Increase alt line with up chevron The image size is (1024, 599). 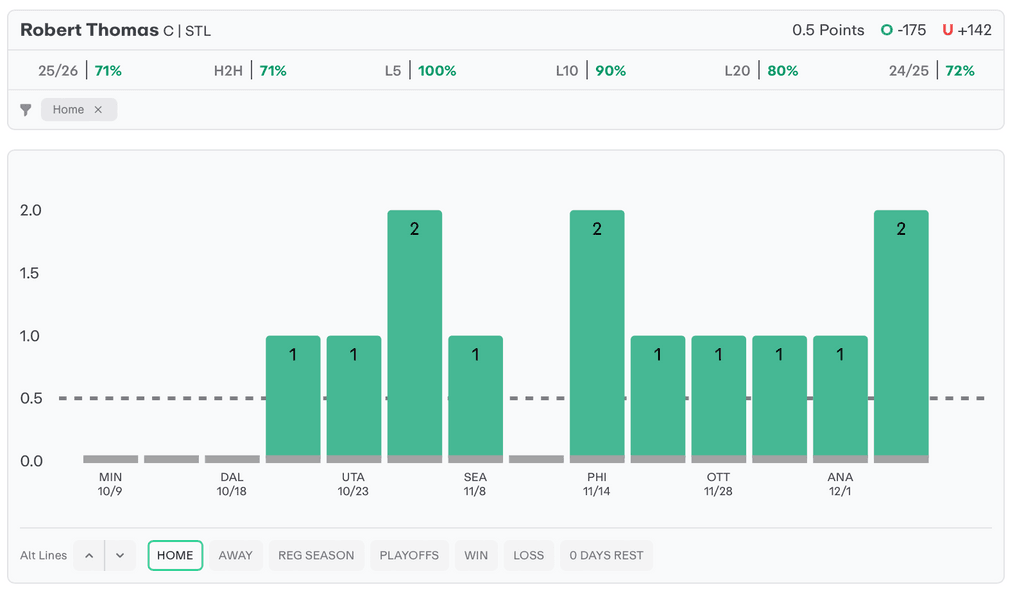coord(89,556)
